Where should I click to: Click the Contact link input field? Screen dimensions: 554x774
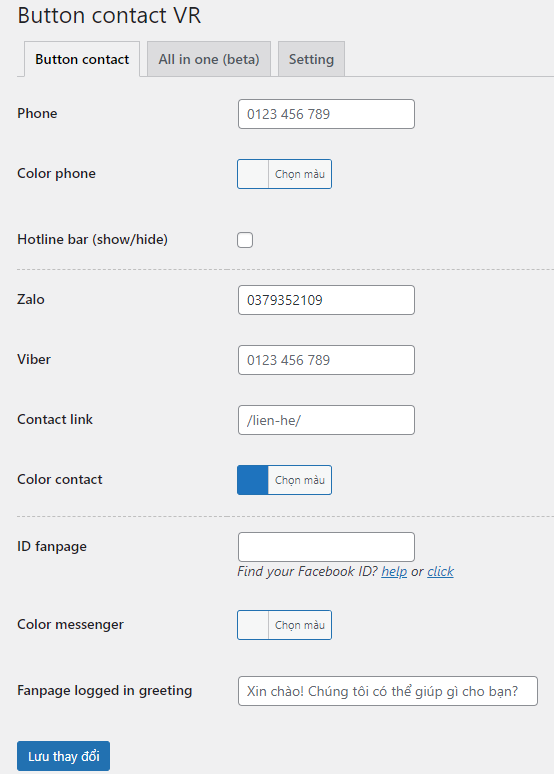coord(326,420)
